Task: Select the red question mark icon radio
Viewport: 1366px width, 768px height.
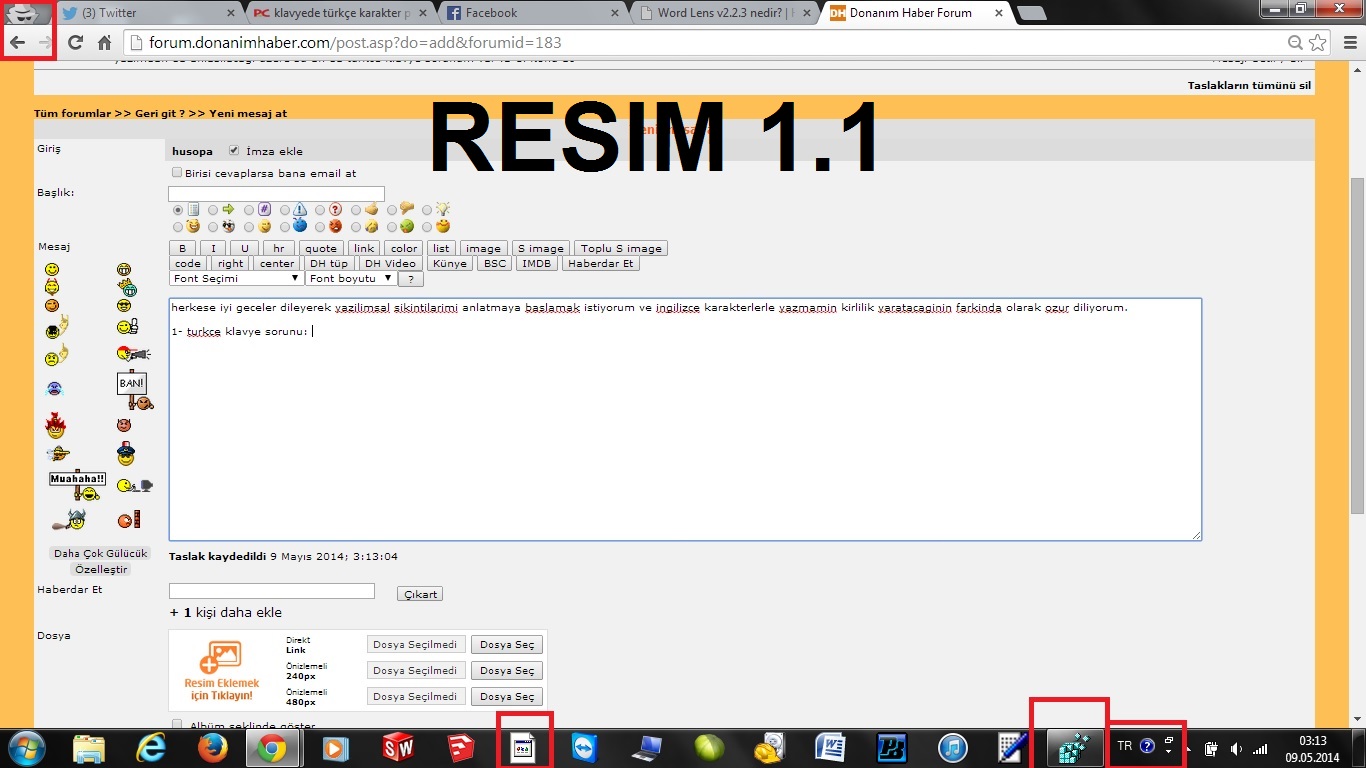Action: tap(320, 210)
